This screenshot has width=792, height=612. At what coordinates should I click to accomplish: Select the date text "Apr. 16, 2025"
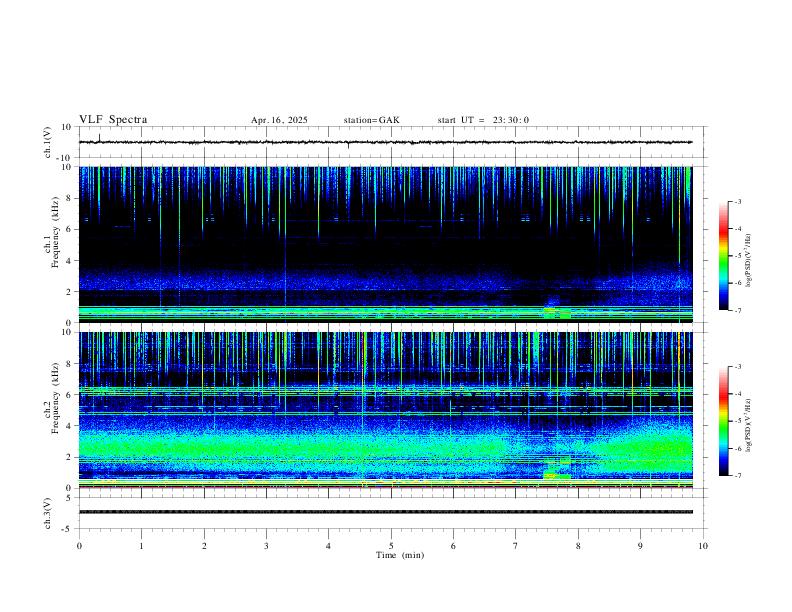click(279, 120)
